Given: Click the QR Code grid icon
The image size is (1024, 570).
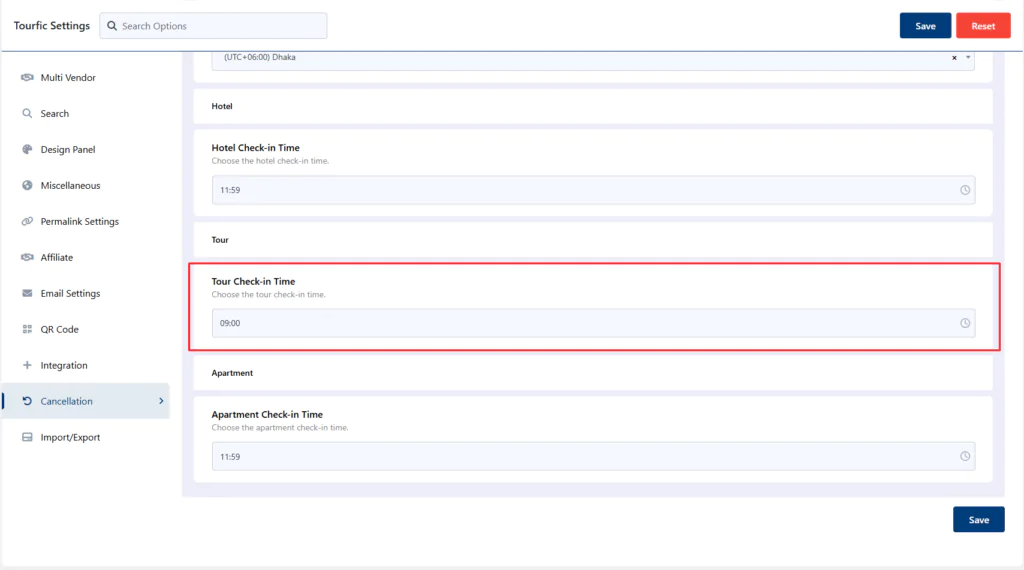Looking at the screenshot, I should pyautogui.click(x=27, y=328).
